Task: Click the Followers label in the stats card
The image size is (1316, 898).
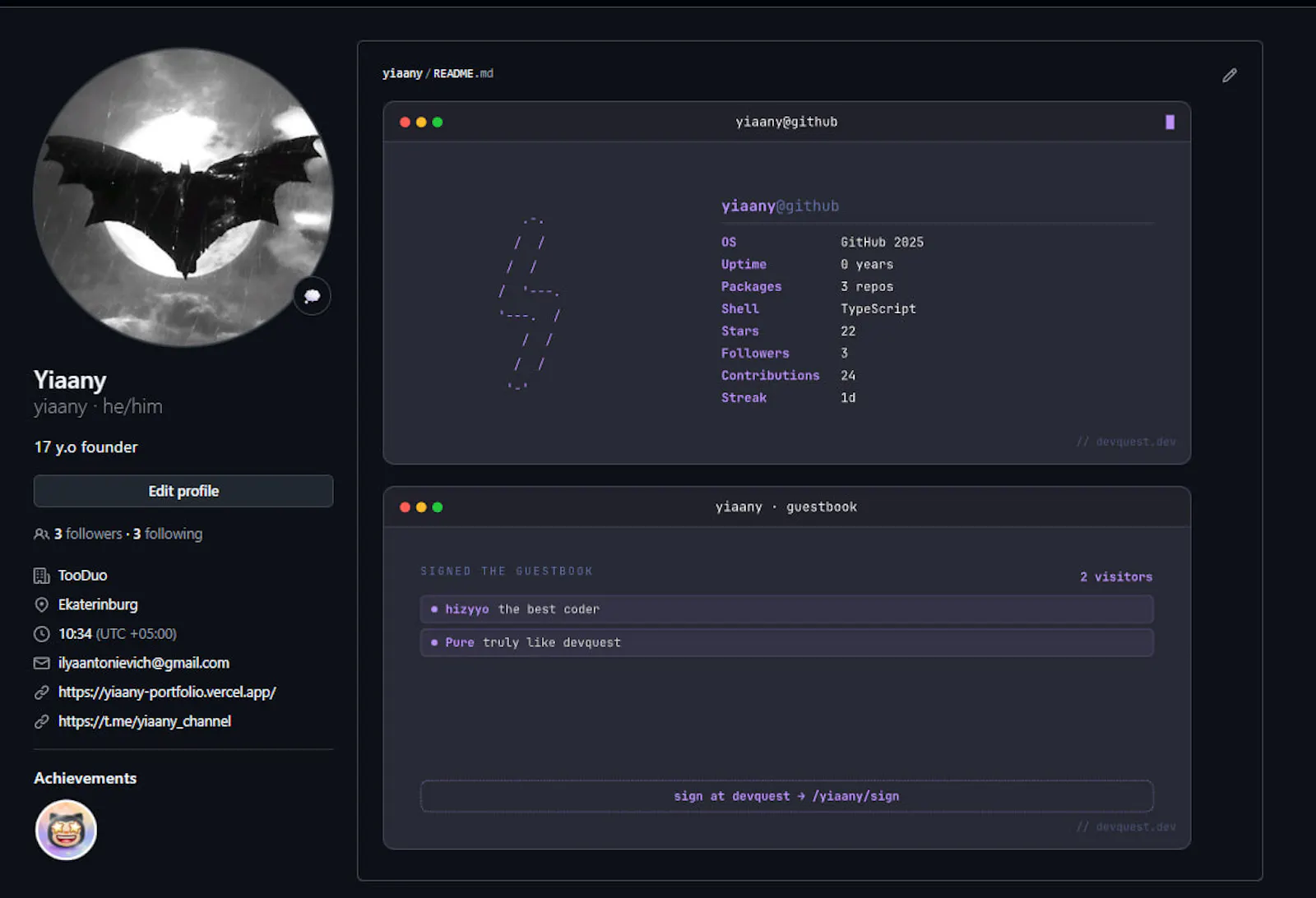Action: (x=755, y=353)
